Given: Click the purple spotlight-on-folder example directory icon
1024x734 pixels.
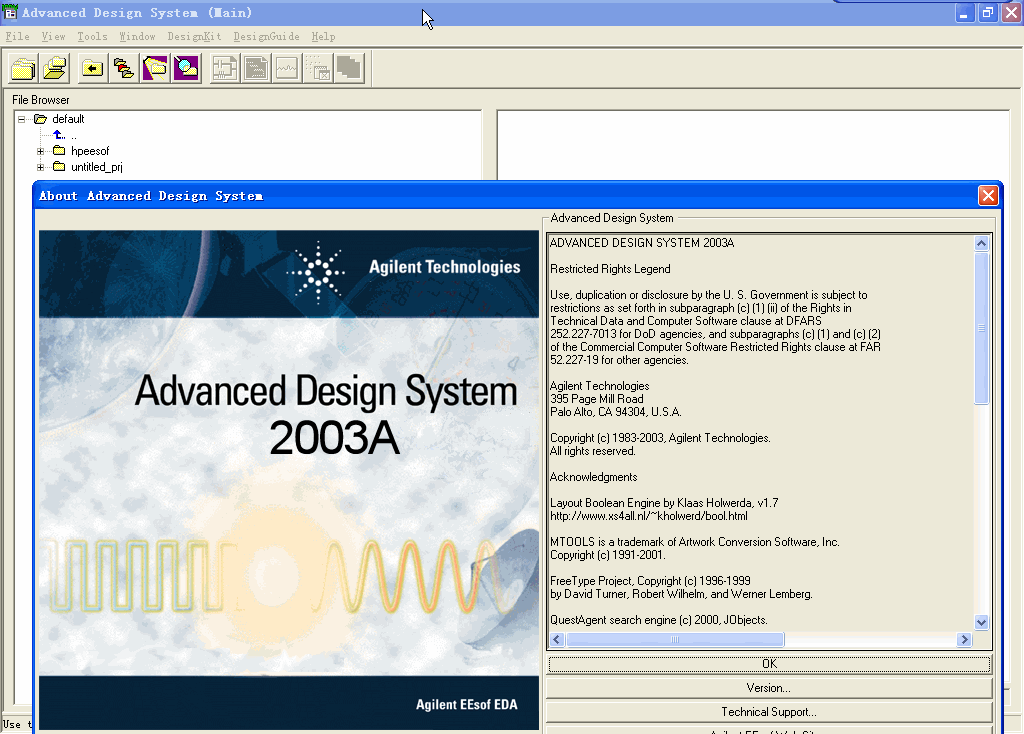Looking at the screenshot, I should coord(155,68).
